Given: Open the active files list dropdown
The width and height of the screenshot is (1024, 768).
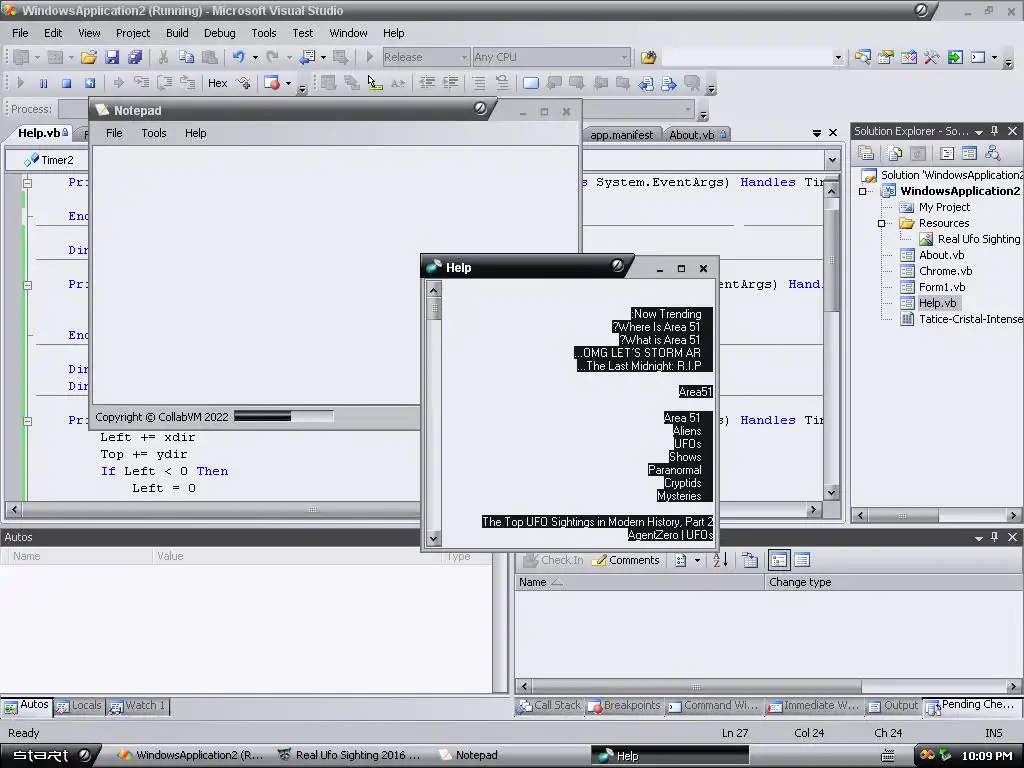Looking at the screenshot, I should tap(816, 133).
